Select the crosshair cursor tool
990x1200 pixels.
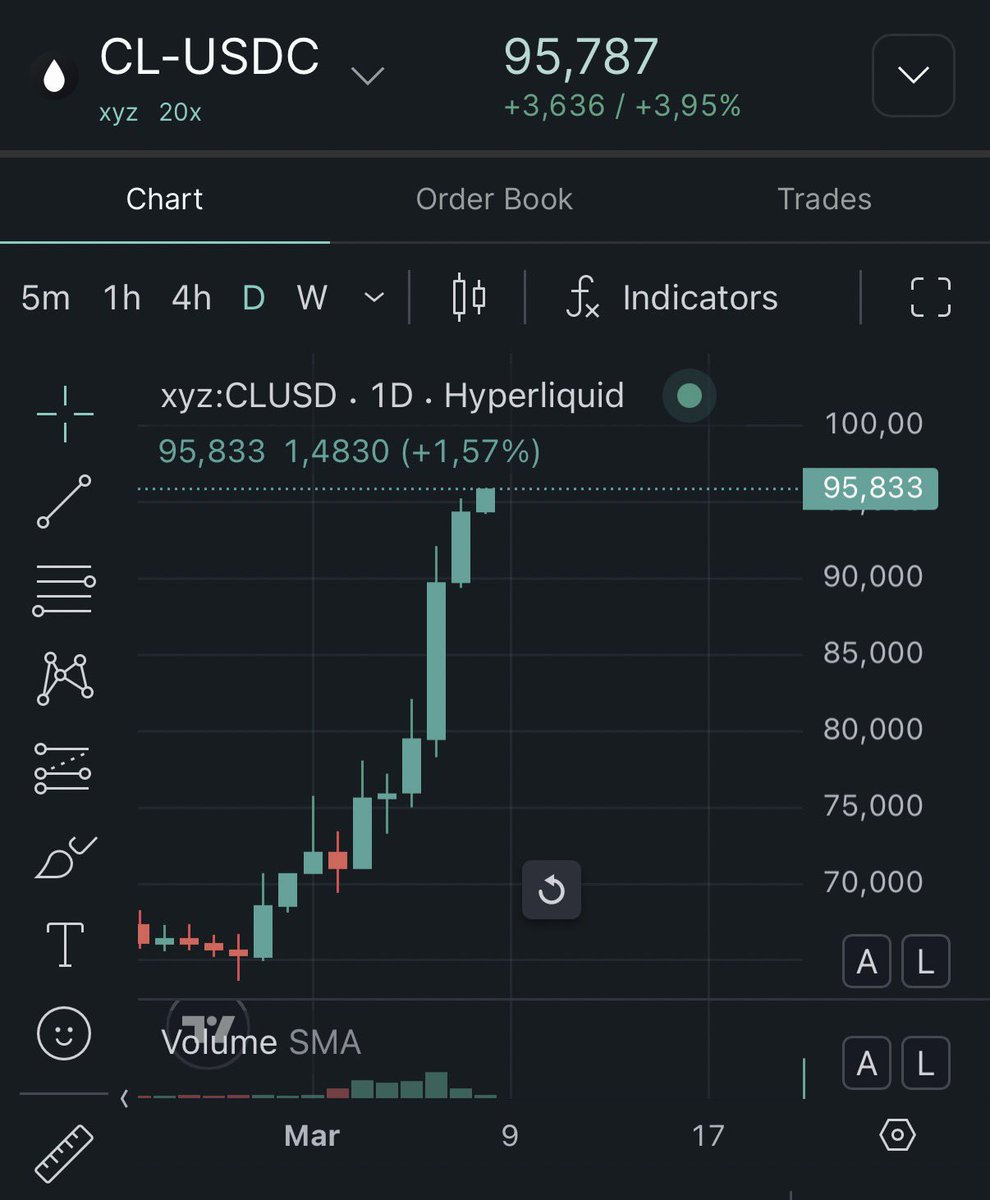pyautogui.click(x=65, y=412)
